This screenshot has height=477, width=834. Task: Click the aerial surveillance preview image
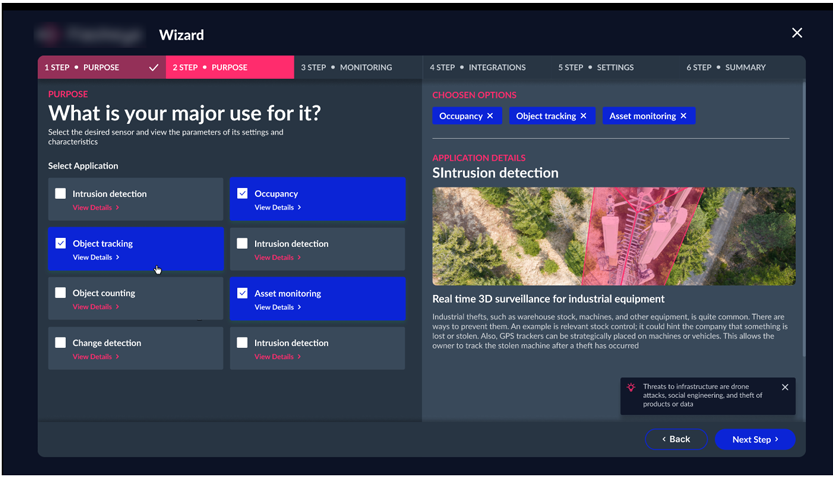[613, 236]
